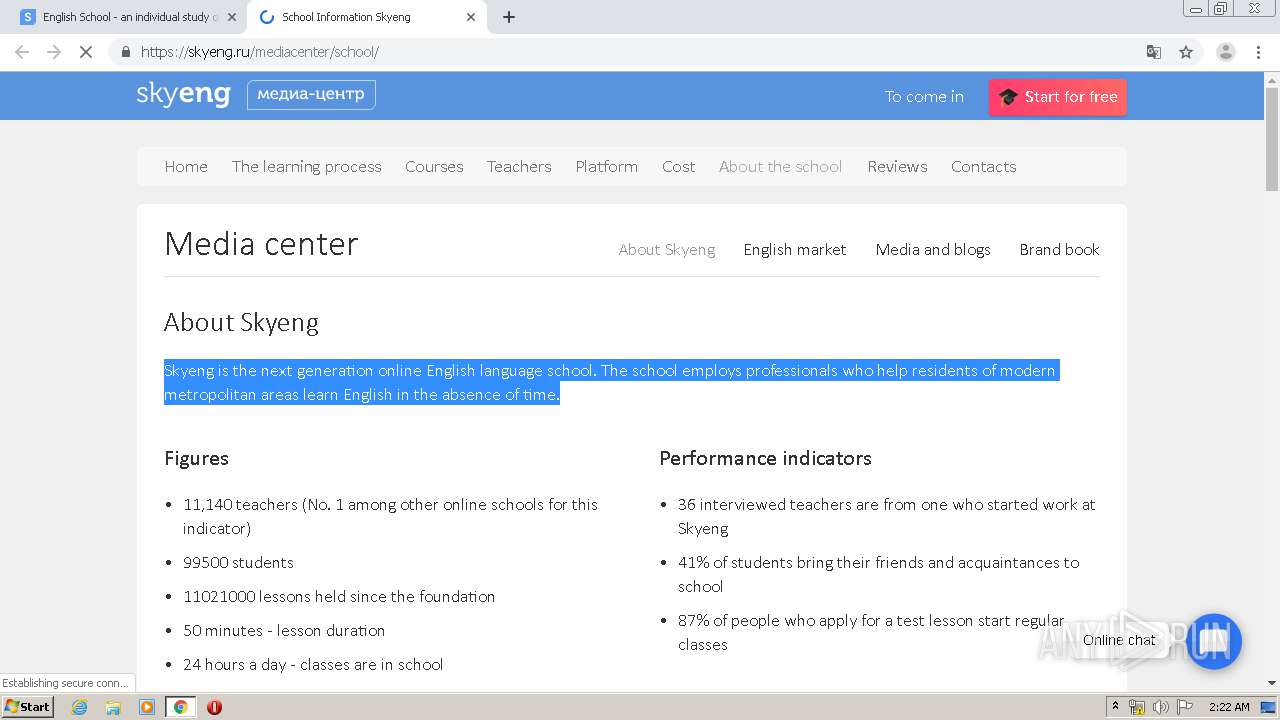Go to the Home menu item
1280x720 pixels.
click(186, 167)
